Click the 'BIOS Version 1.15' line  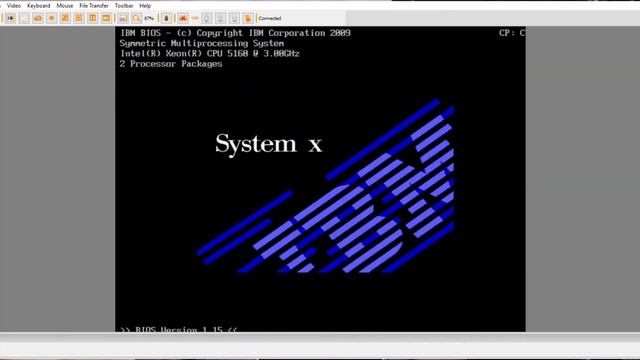[179, 329]
